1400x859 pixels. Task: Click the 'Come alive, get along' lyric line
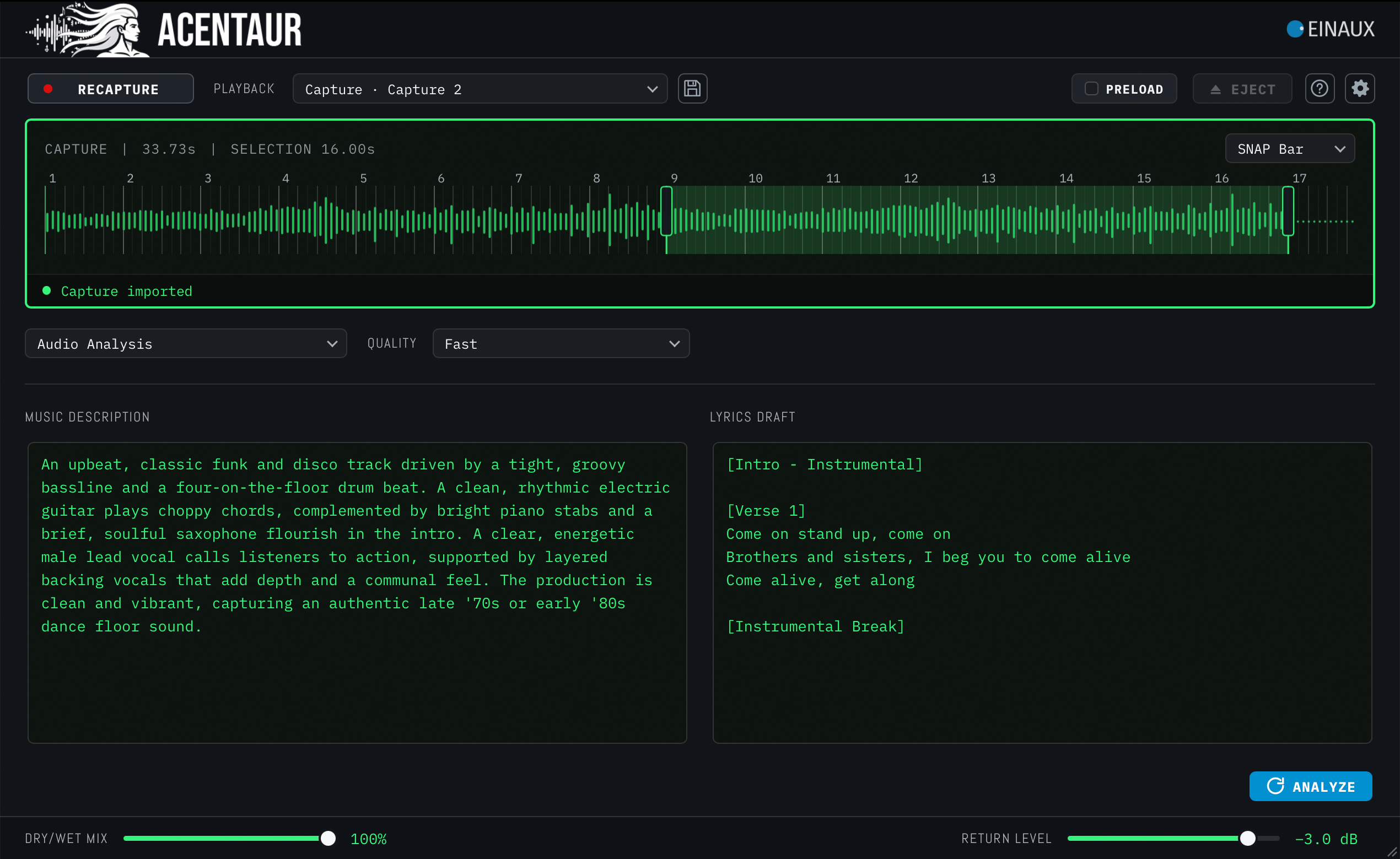pyautogui.click(x=821, y=580)
